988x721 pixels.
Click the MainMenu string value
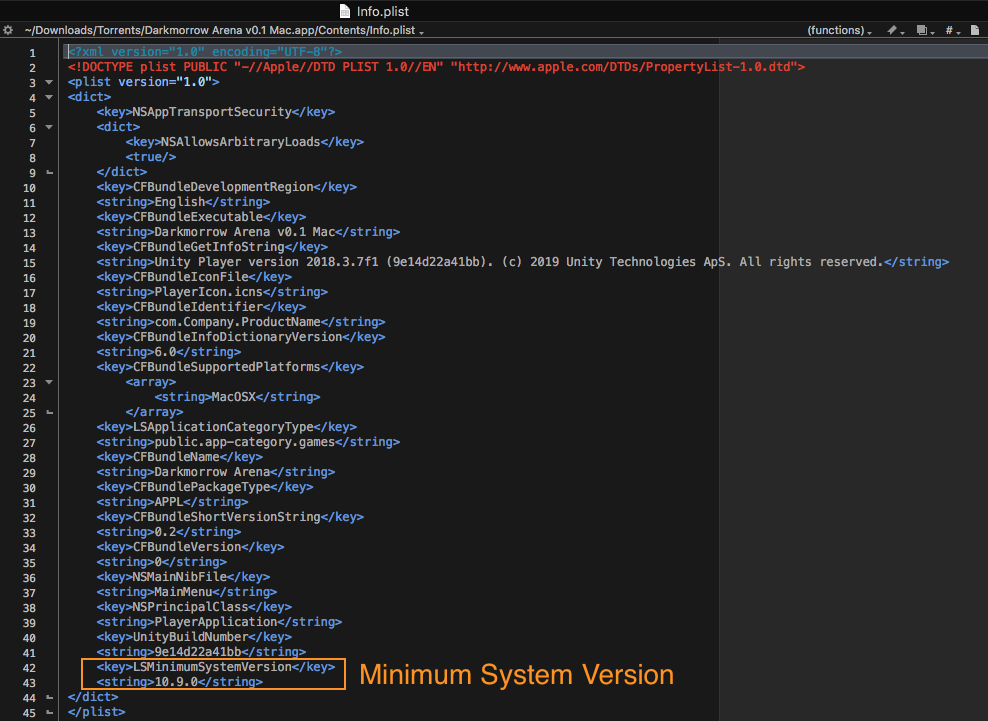(x=187, y=592)
